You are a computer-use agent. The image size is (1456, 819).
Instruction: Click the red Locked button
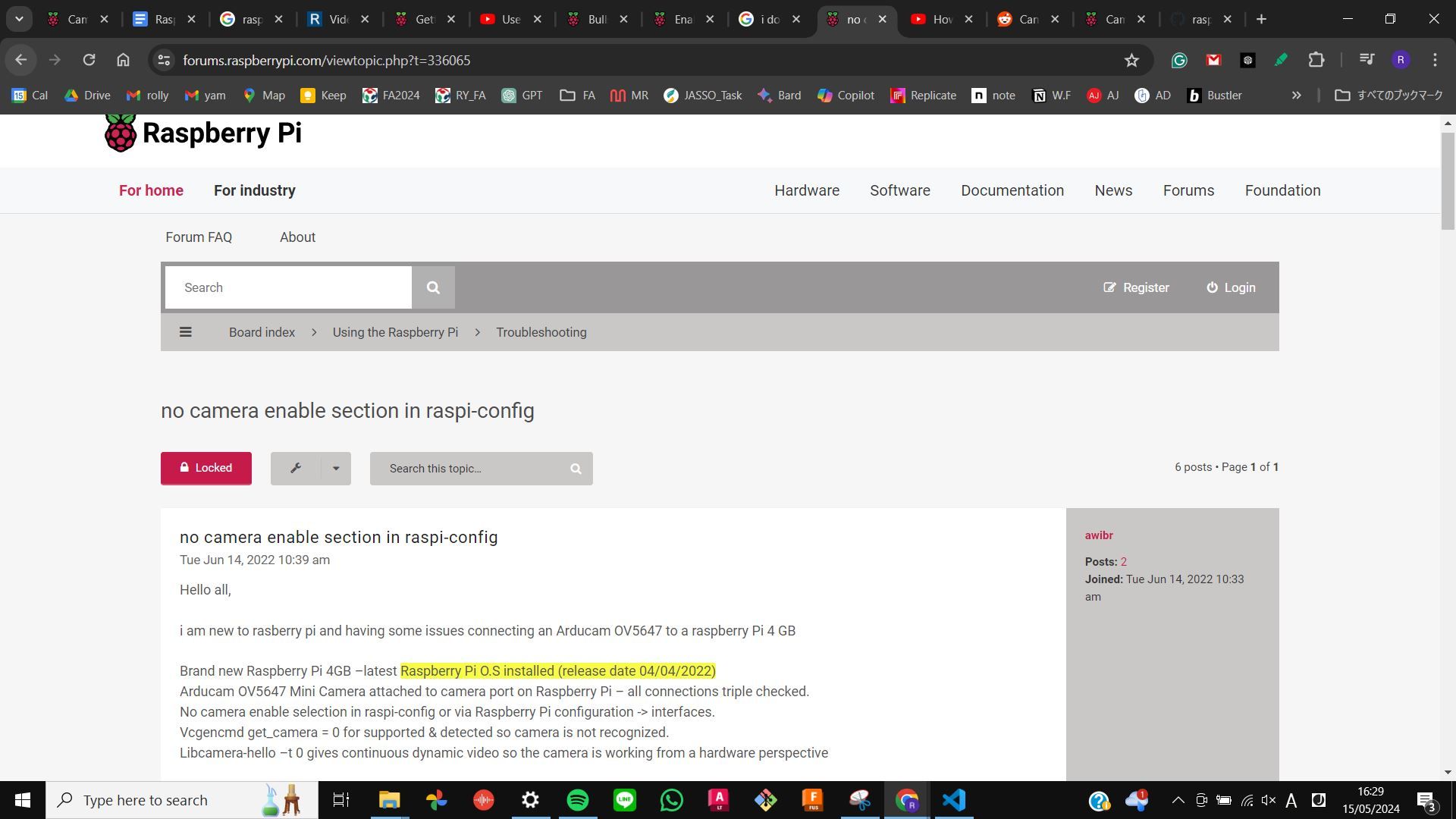pyautogui.click(x=206, y=468)
